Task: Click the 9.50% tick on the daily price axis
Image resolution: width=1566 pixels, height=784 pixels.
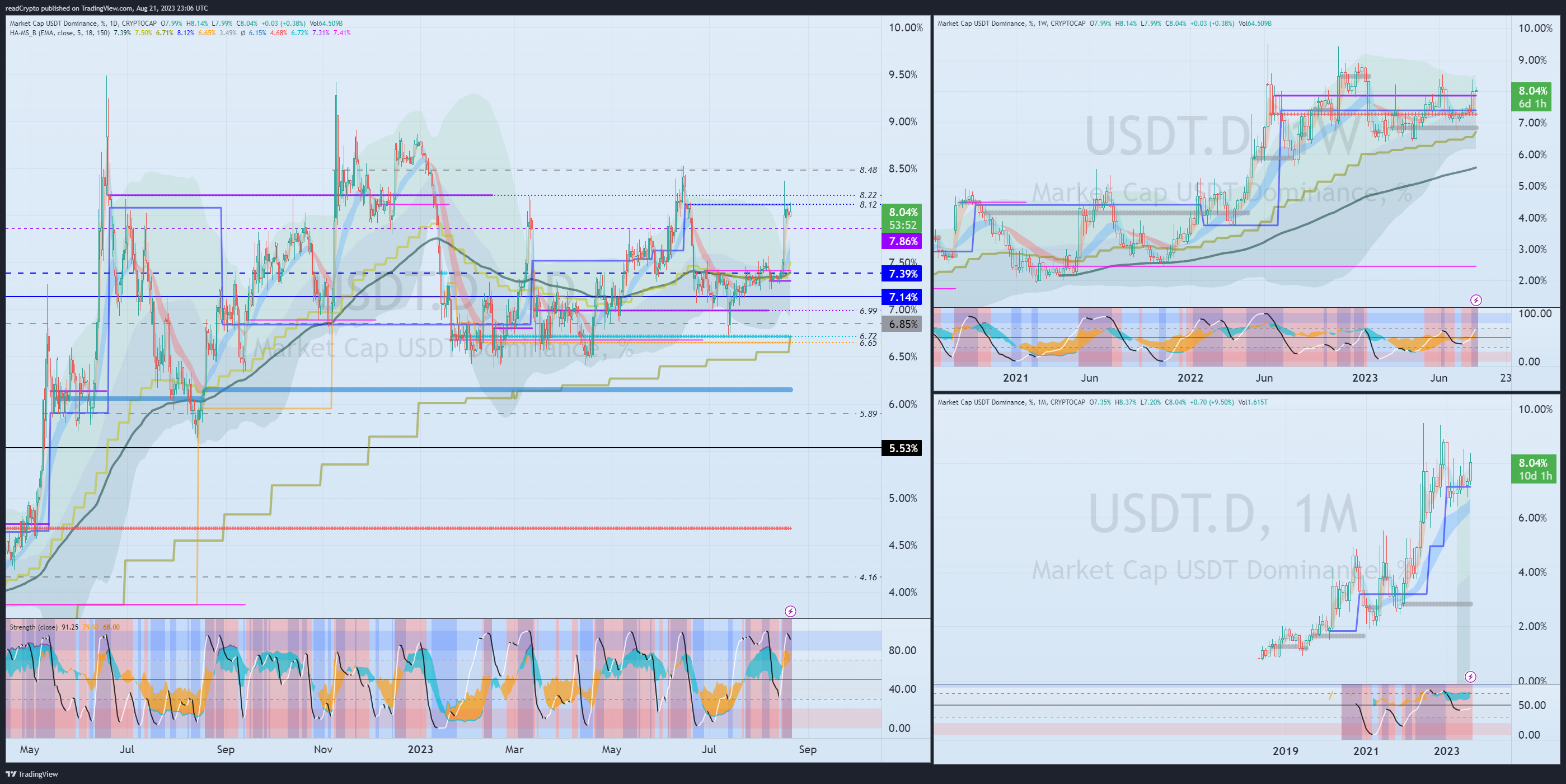Action: [903, 75]
